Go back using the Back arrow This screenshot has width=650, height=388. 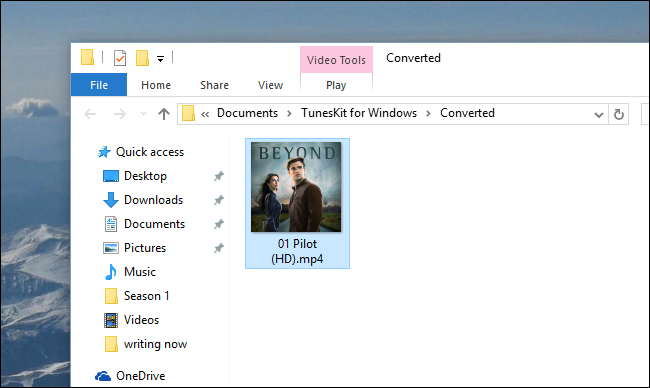point(90,114)
